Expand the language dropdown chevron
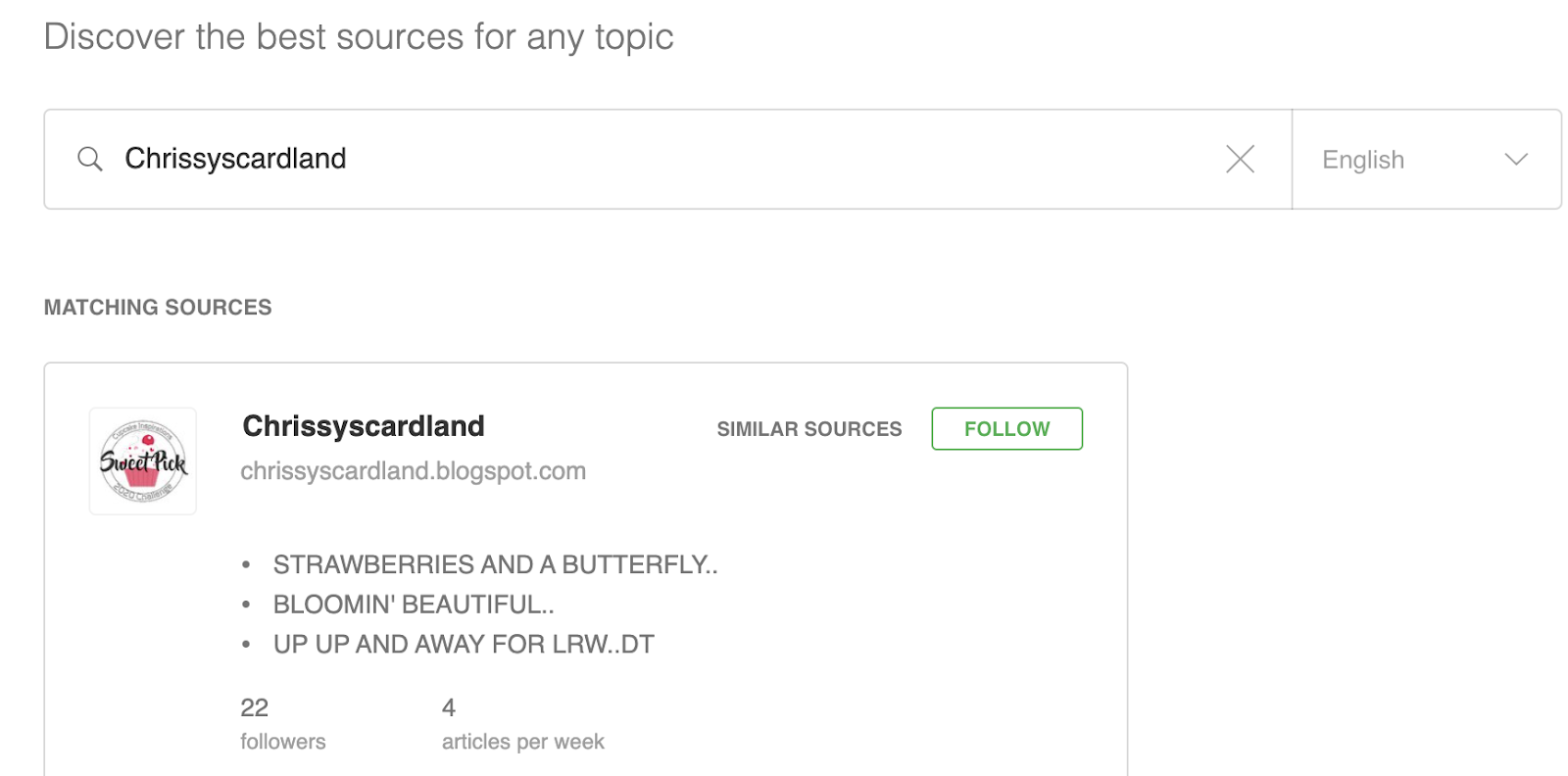Image resolution: width=1568 pixels, height=776 pixels. [1516, 160]
